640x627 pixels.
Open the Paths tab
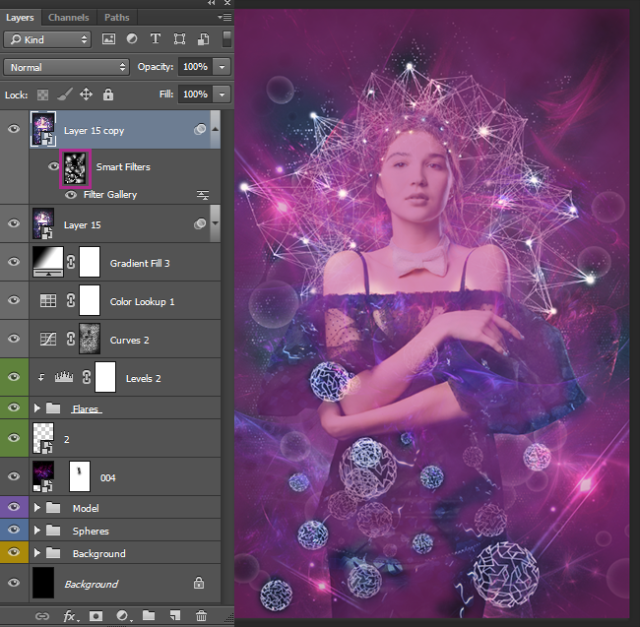pos(117,17)
